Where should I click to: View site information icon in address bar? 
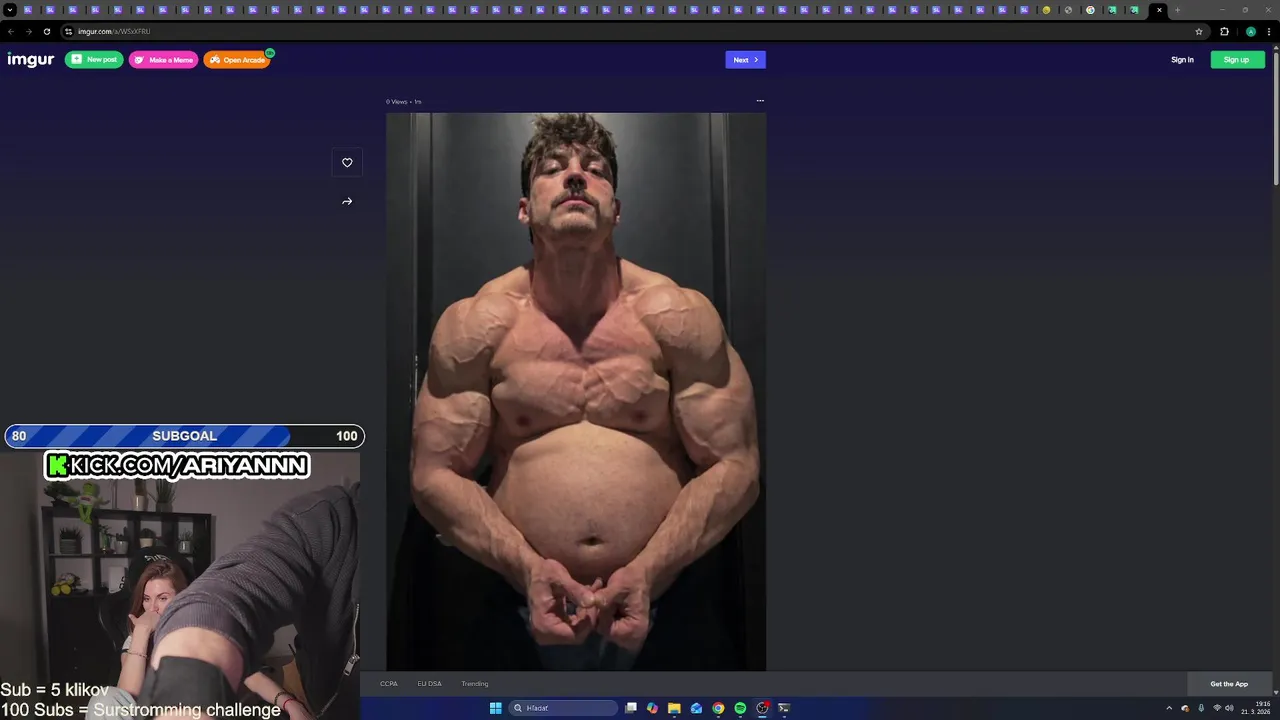(69, 31)
